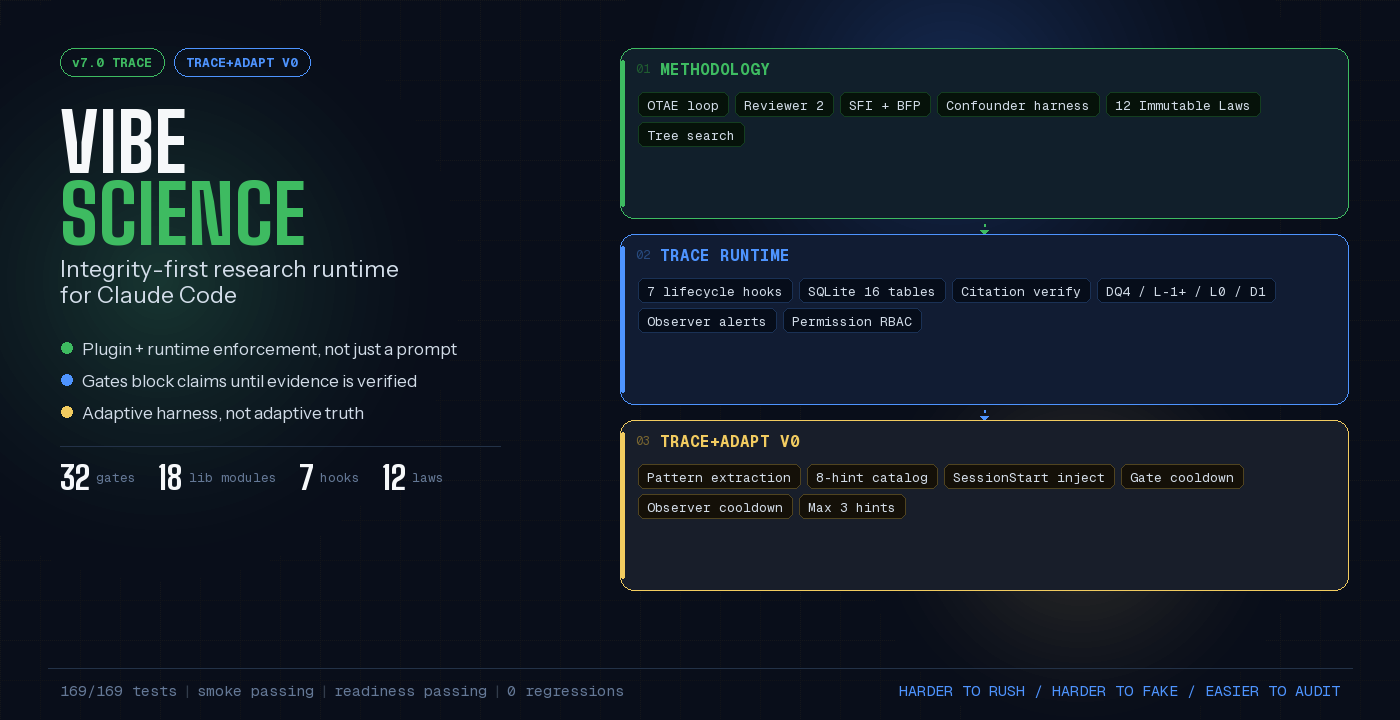This screenshot has width=1400, height=720.
Task: Click the TRACE+ADAPT V0 badge
Action: 242,63
